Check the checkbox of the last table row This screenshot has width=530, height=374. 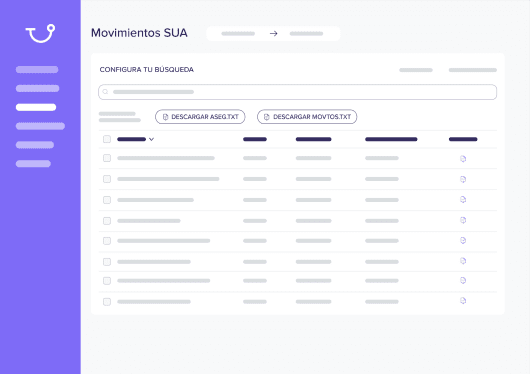[x=107, y=302]
